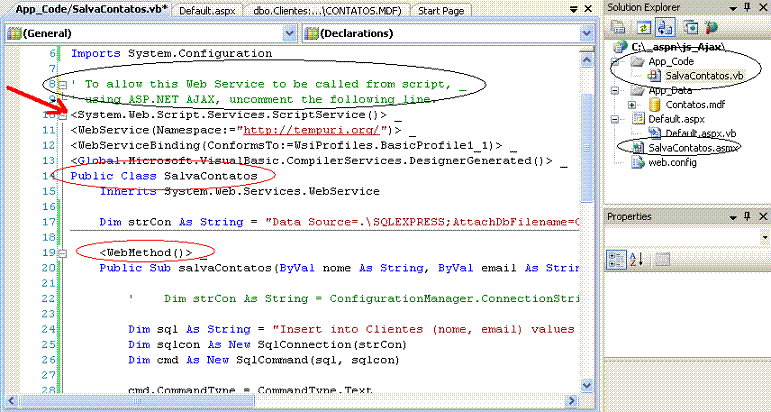The width and height of the screenshot is (771, 412).
Task: Toggle the Nest Related Files toolbar icon
Action: [x=665, y=28]
